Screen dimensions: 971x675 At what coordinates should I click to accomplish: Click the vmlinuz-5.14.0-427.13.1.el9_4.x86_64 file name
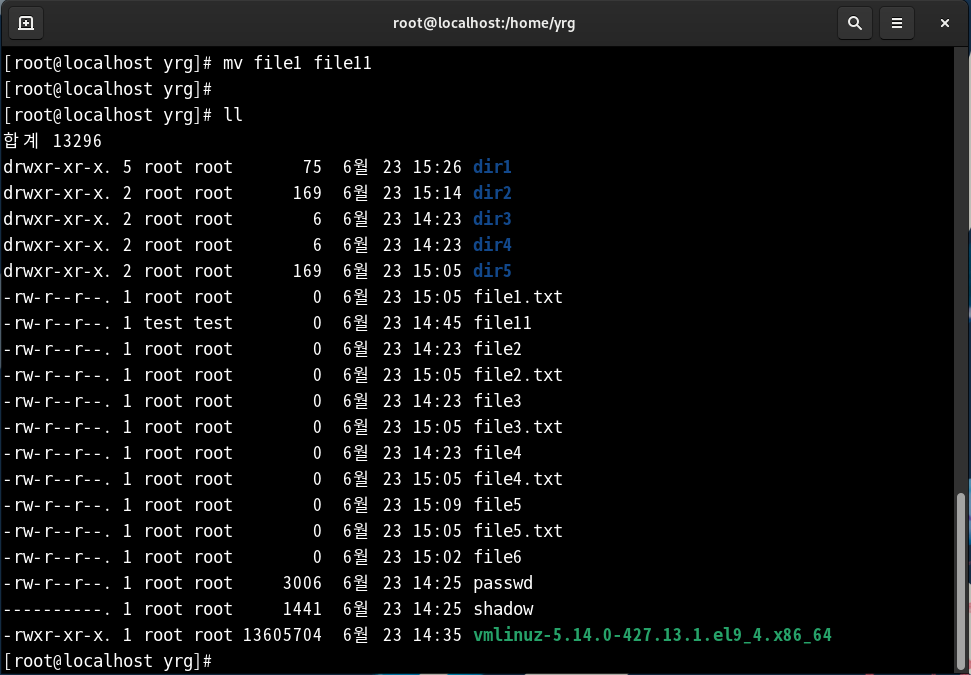pos(652,635)
